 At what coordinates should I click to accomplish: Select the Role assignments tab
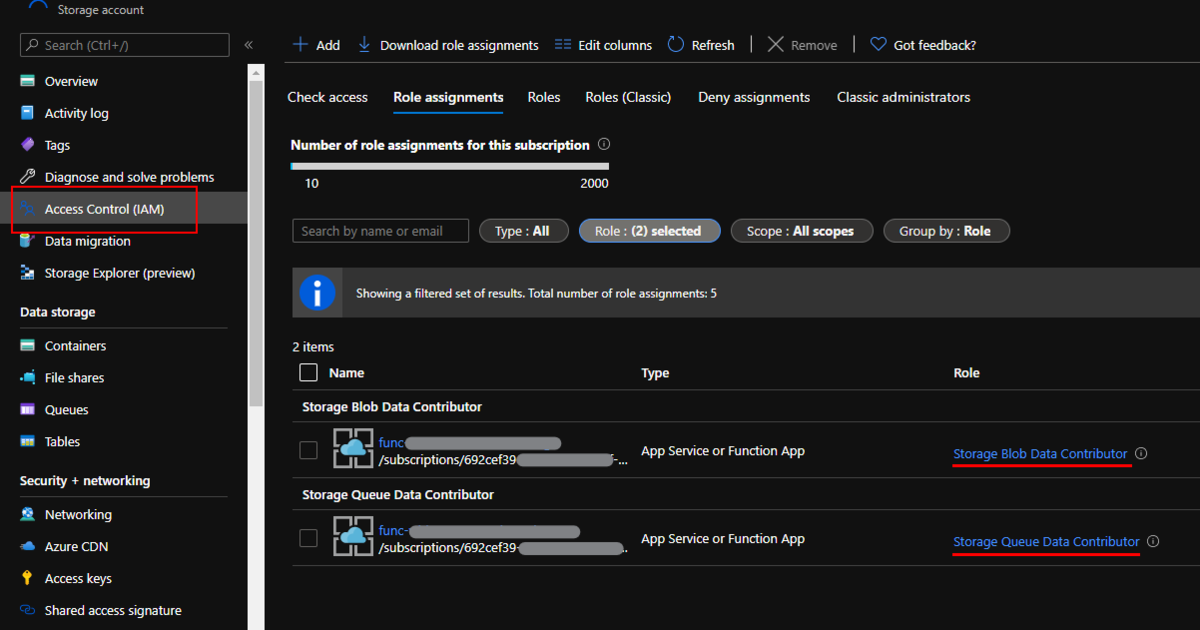[x=448, y=97]
